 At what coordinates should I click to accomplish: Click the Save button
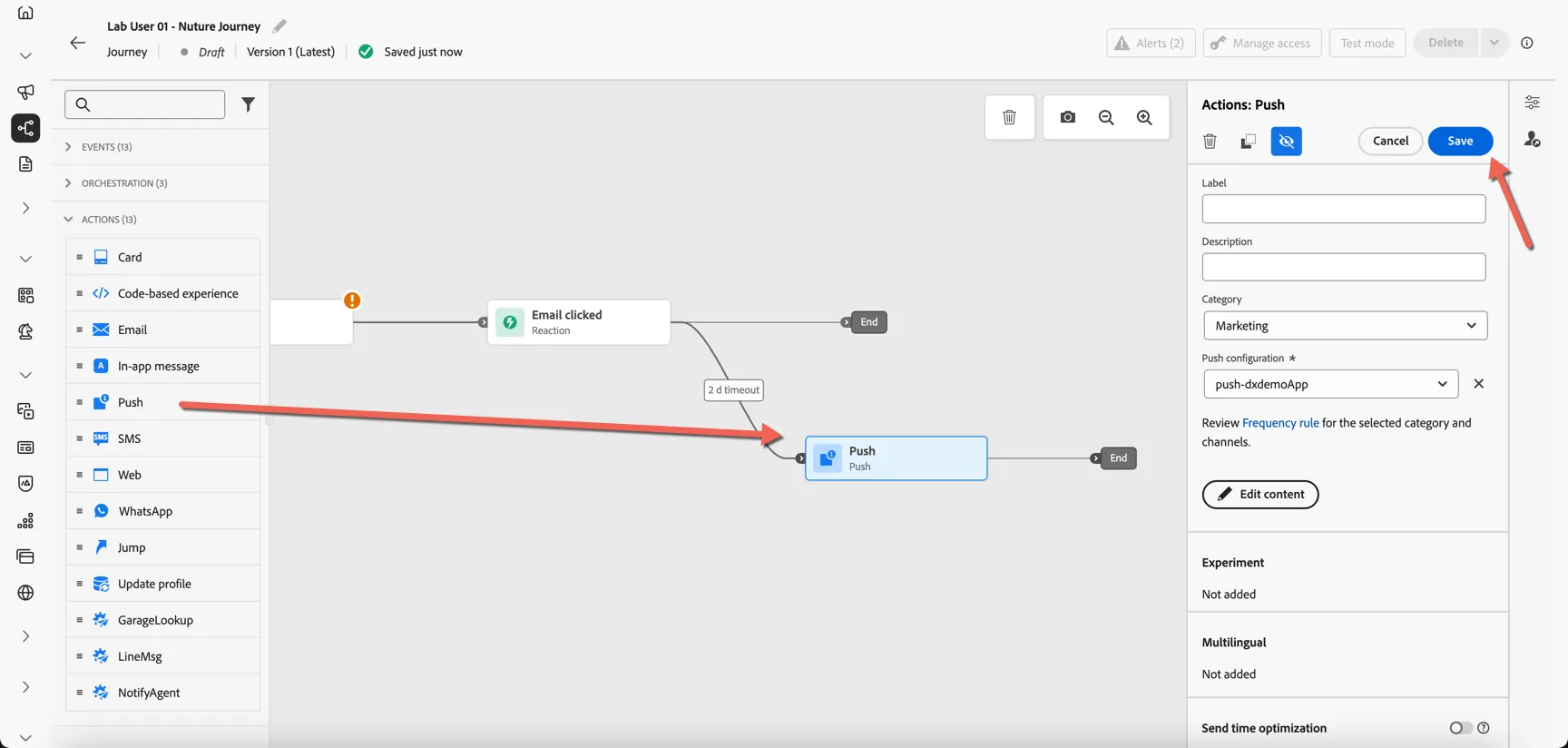(x=1460, y=141)
